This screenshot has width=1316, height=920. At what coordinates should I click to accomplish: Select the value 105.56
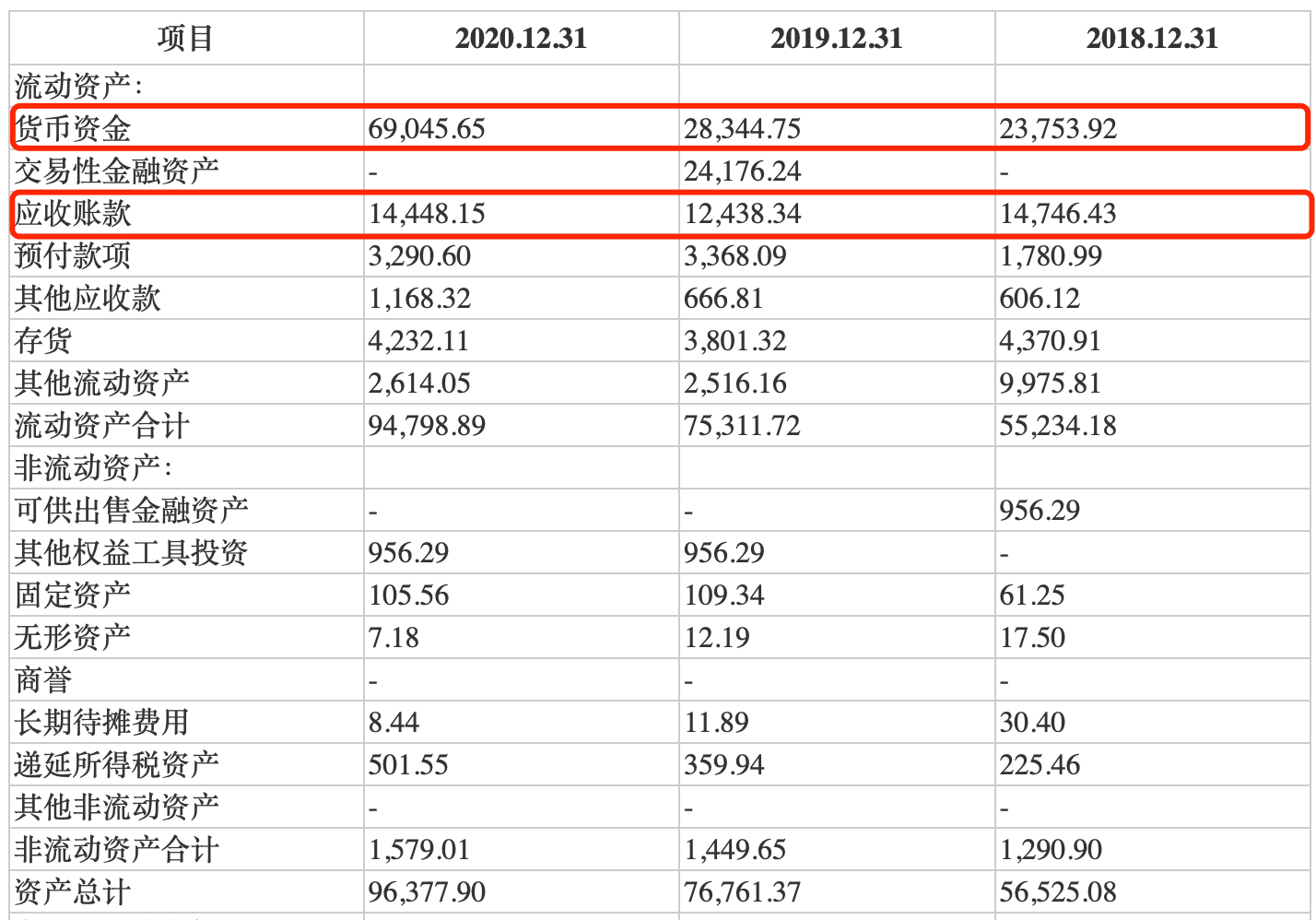click(x=408, y=595)
